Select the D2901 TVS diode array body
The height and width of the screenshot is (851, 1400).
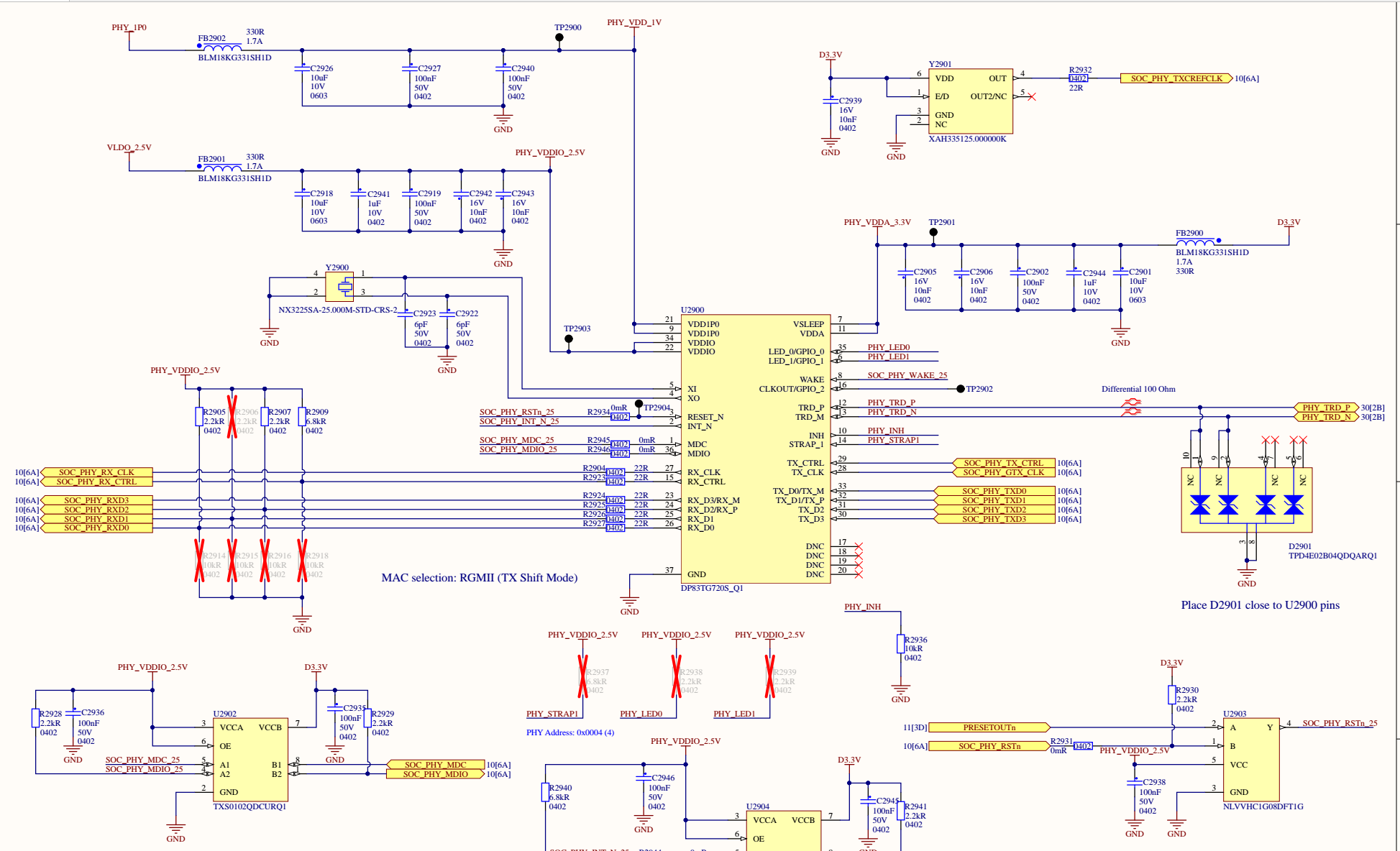[1247, 500]
